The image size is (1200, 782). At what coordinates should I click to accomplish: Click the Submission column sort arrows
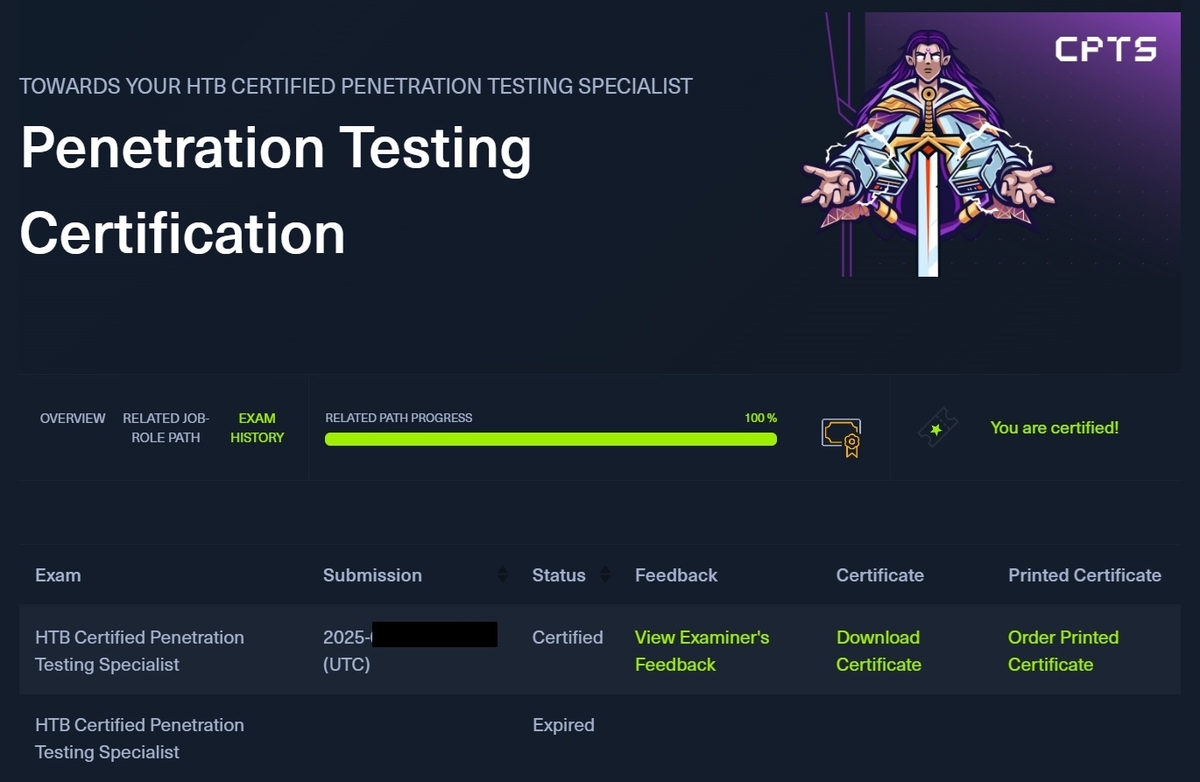pos(502,575)
